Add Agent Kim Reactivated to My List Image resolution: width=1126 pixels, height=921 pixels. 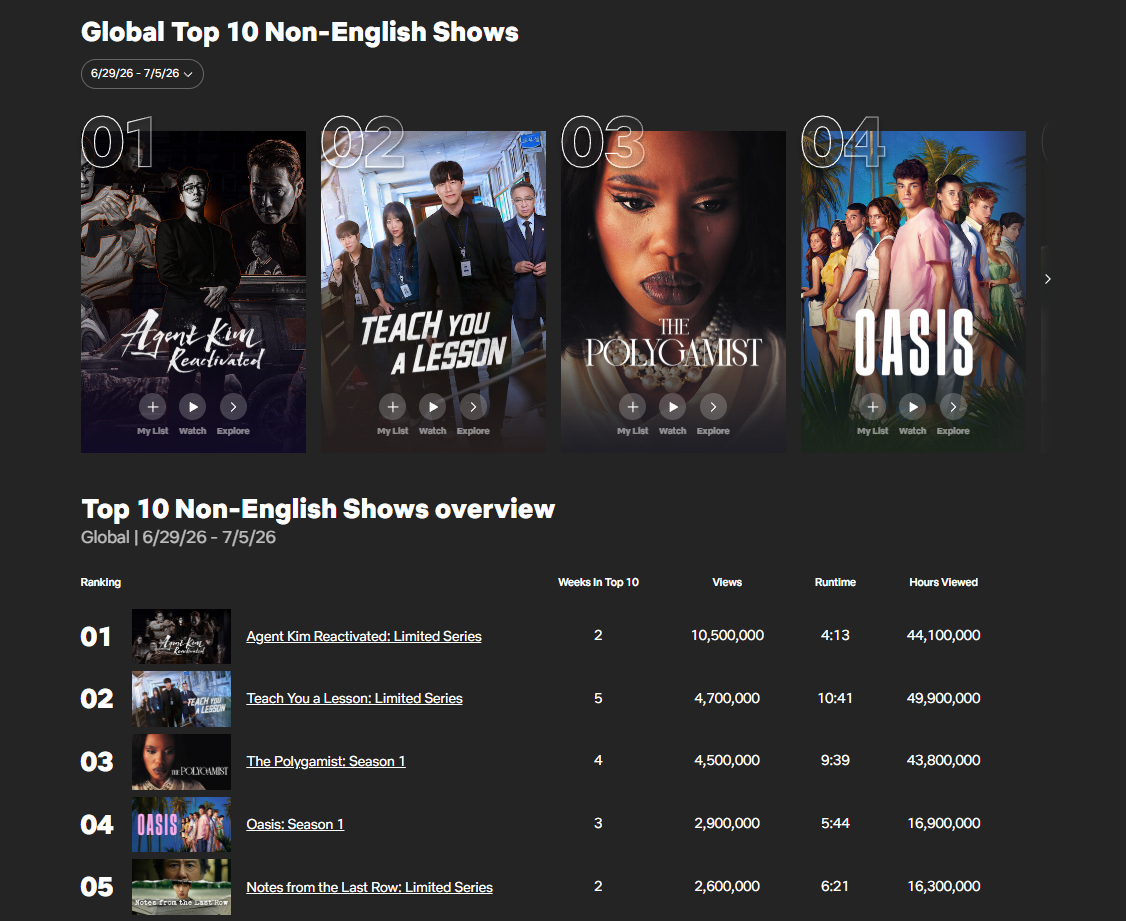coord(153,407)
